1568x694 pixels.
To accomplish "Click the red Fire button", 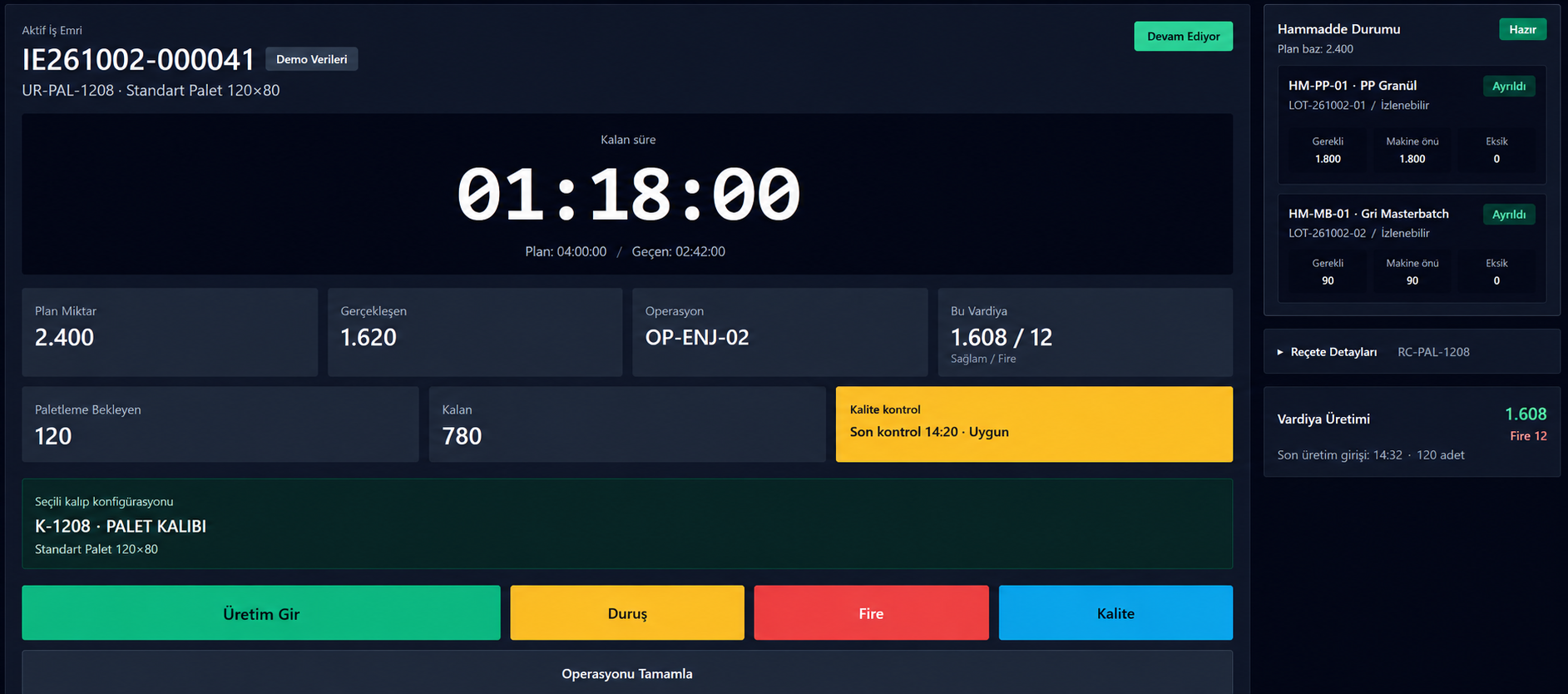I will [871, 612].
